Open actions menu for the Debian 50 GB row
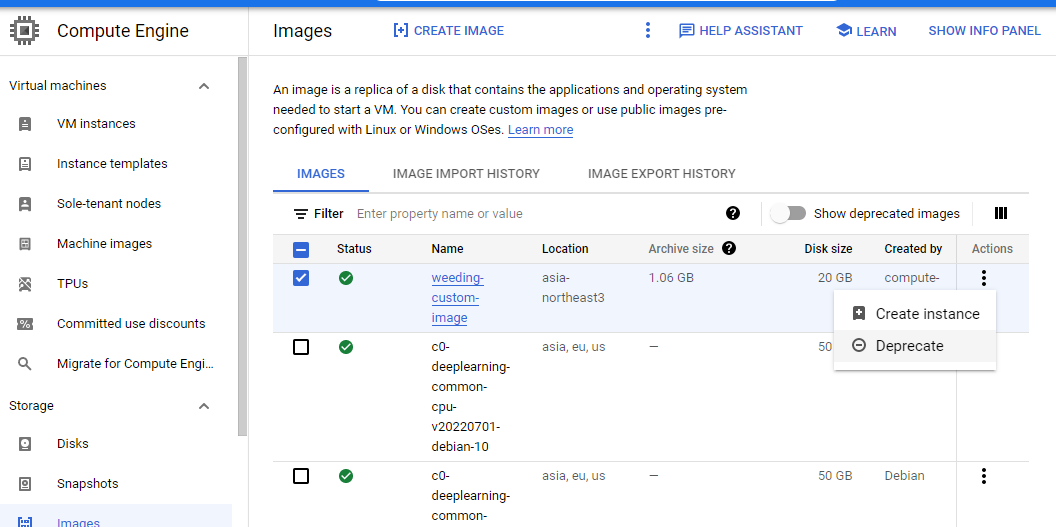Image resolution: width=1056 pixels, height=527 pixels. tap(984, 476)
